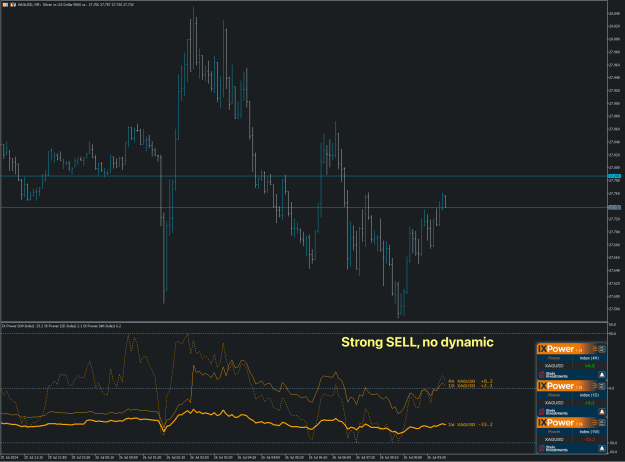Click the '1W XAGUSD -33.2' line label
The height and width of the screenshot is (462, 625).
tap(470, 425)
